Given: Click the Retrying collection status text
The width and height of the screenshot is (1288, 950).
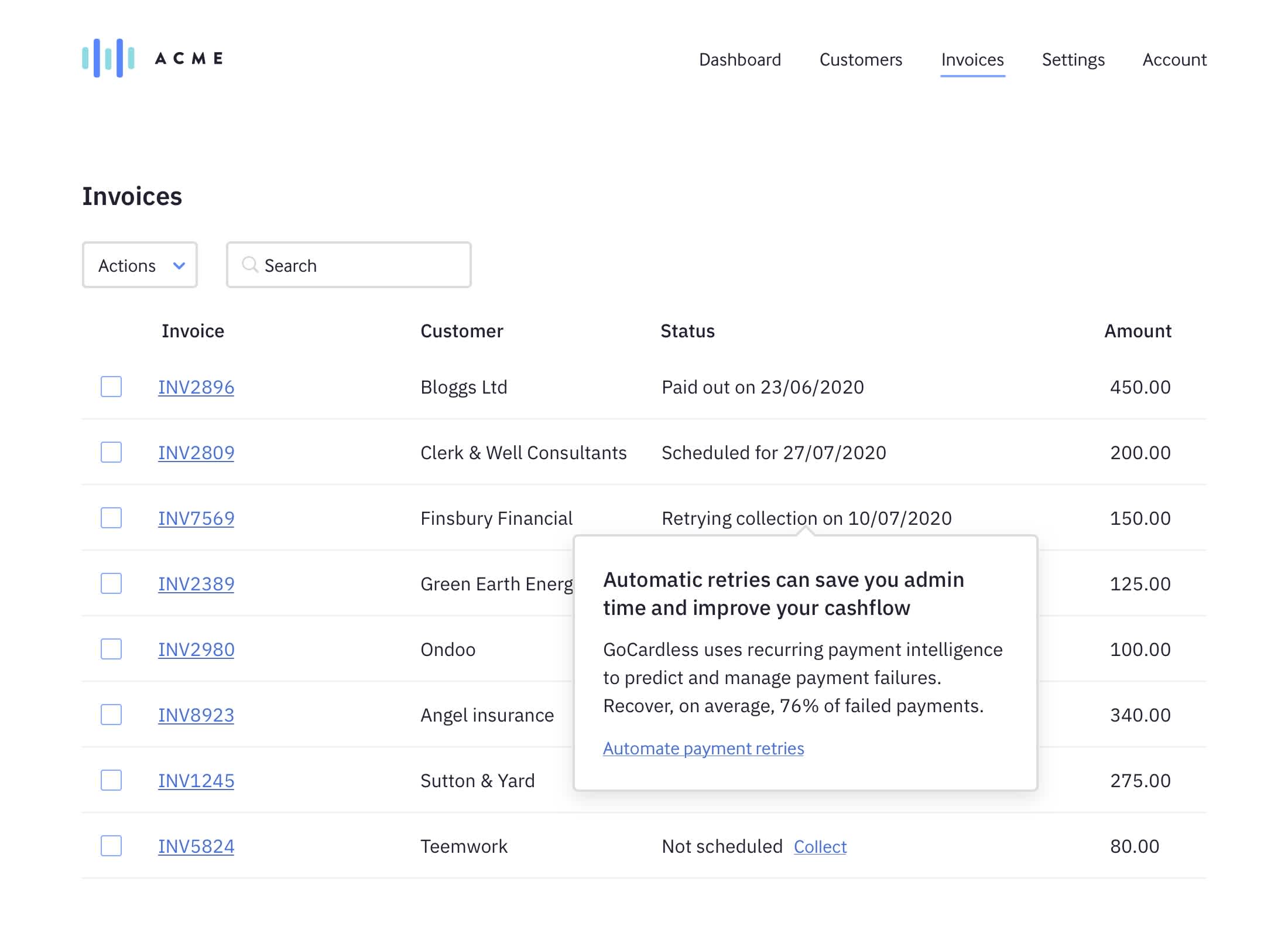Looking at the screenshot, I should (x=806, y=518).
